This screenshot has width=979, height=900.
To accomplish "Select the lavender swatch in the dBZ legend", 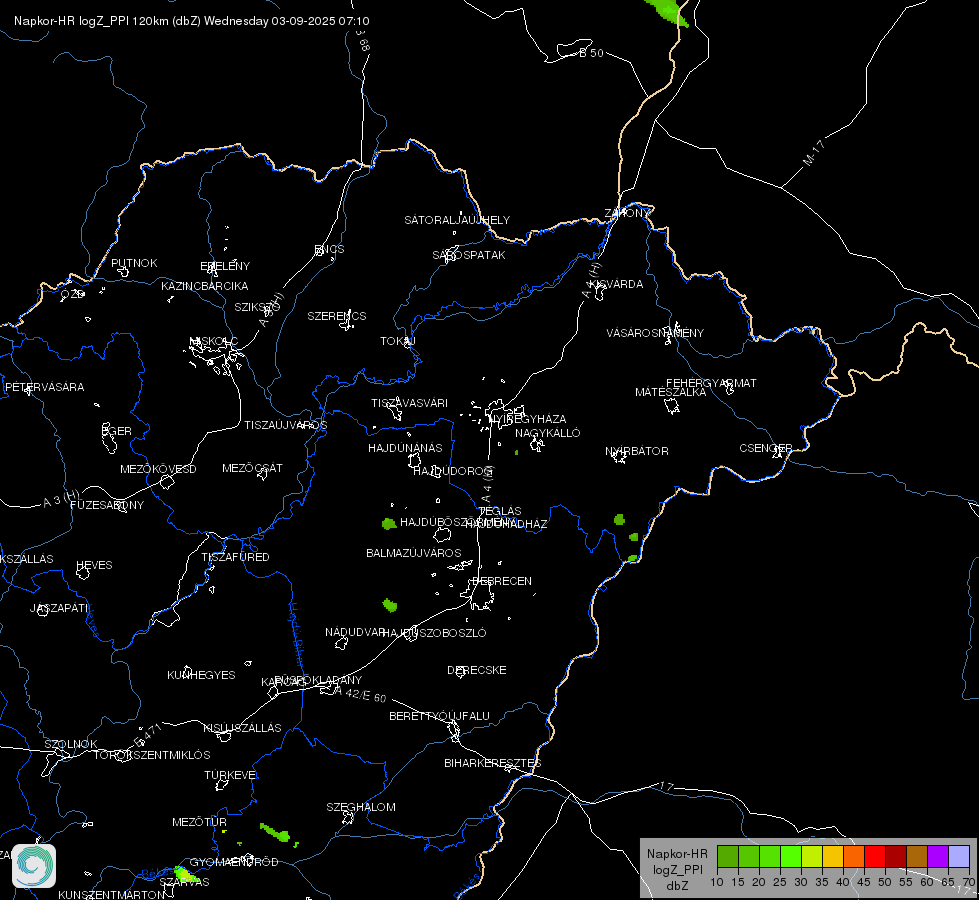I will click(959, 856).
